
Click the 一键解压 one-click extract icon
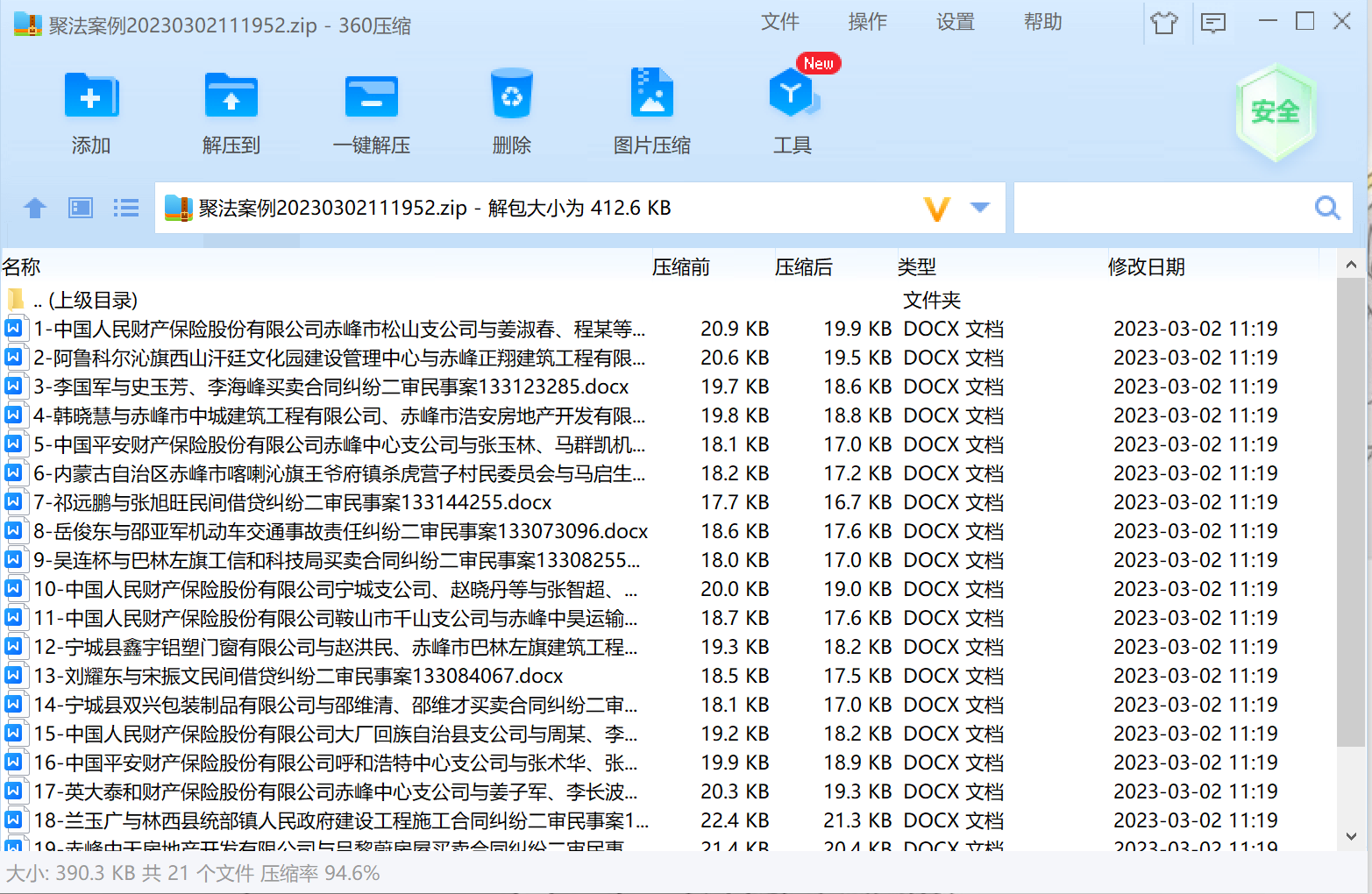pyautogui.click(x=371, y=96)
